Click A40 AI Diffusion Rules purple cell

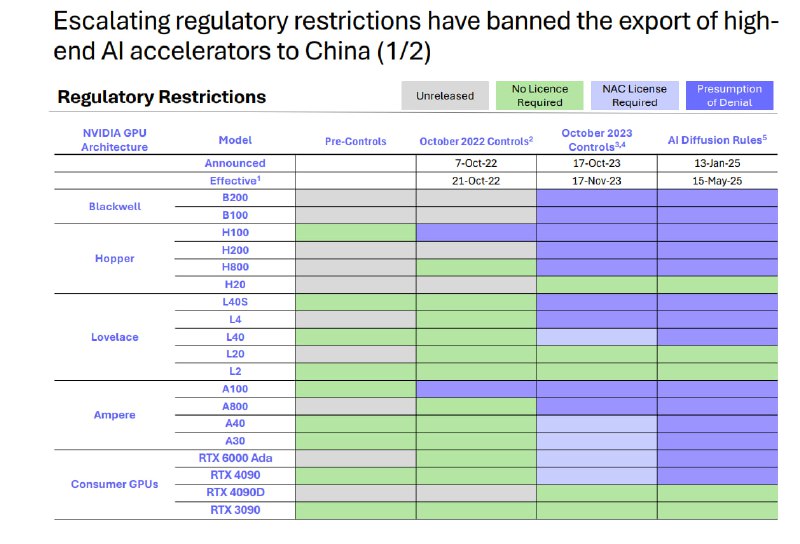pos(717,423)
